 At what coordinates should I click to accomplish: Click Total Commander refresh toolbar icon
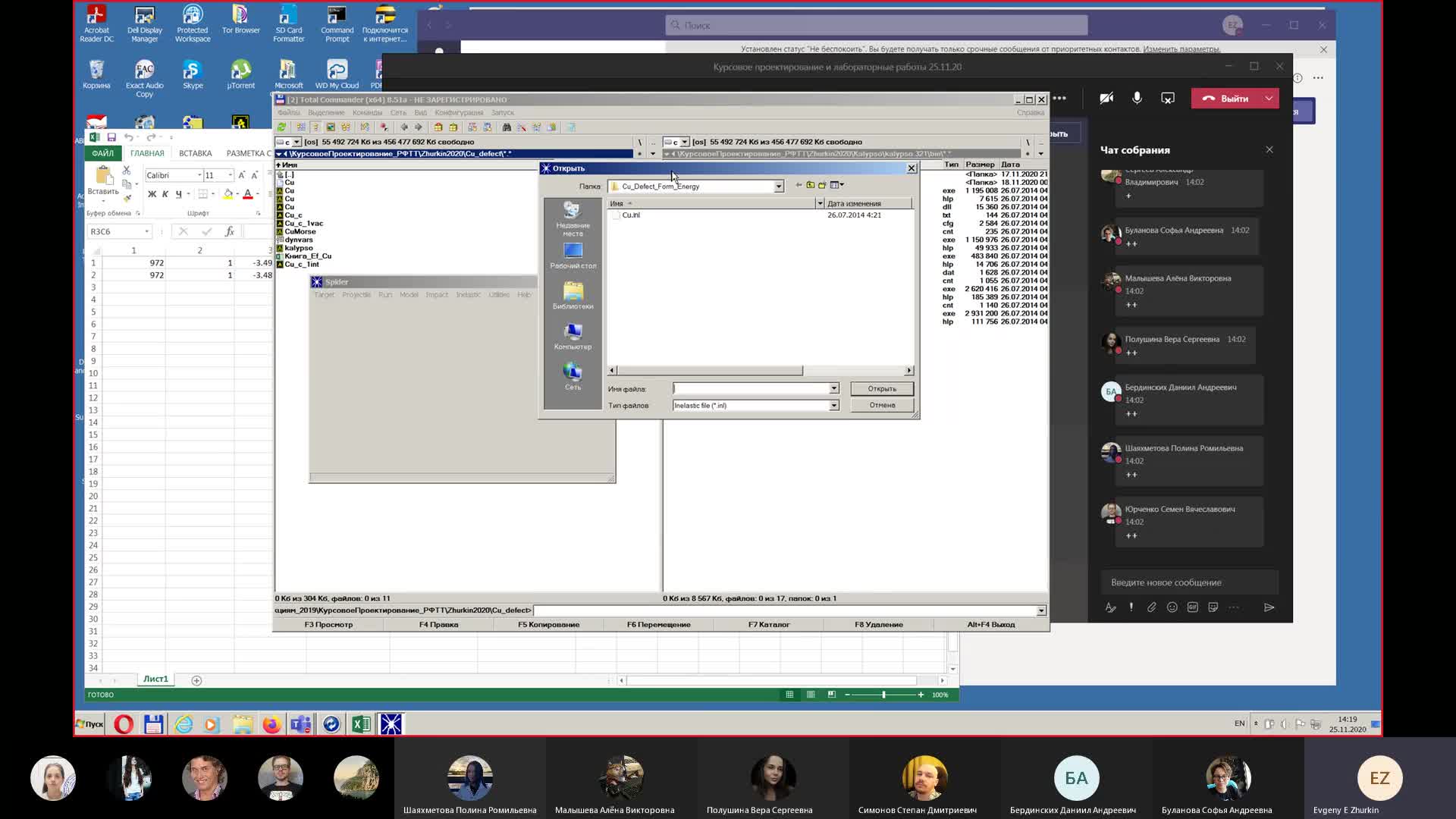tap(281, 127)
